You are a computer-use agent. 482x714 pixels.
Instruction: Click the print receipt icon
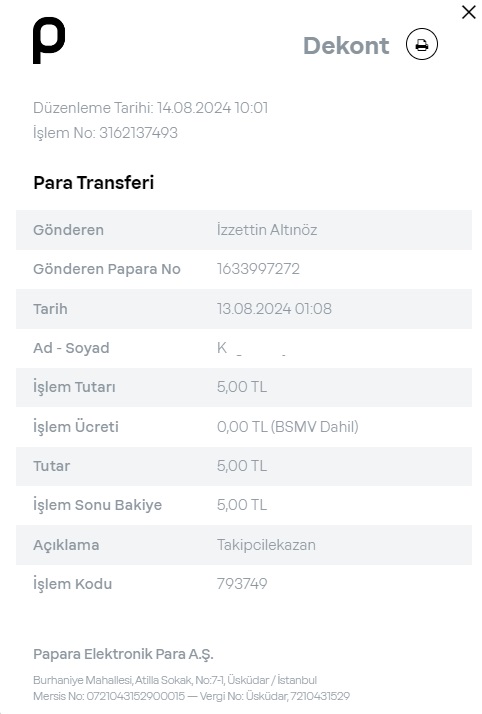421,45
